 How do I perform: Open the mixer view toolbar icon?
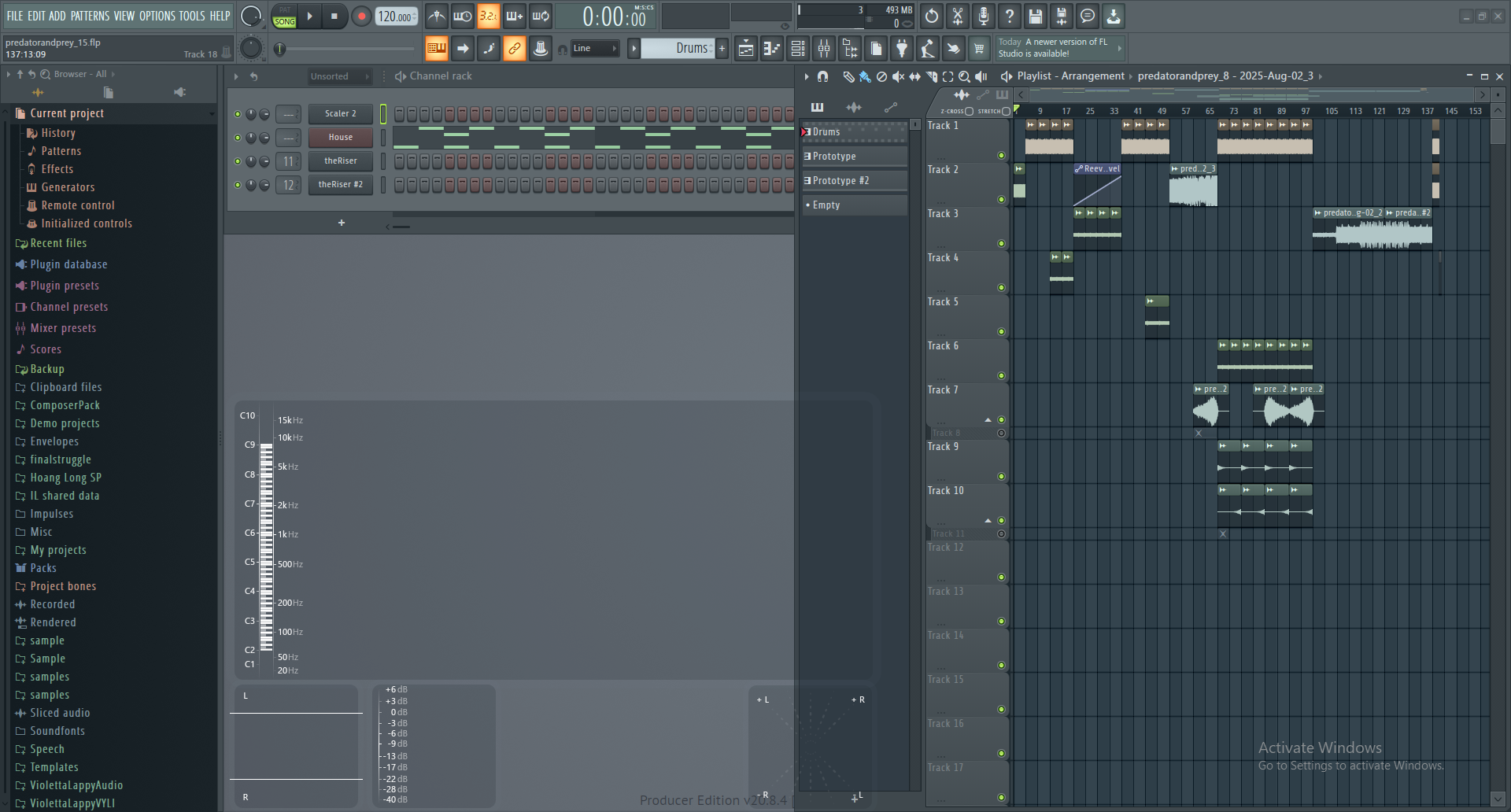823,49
